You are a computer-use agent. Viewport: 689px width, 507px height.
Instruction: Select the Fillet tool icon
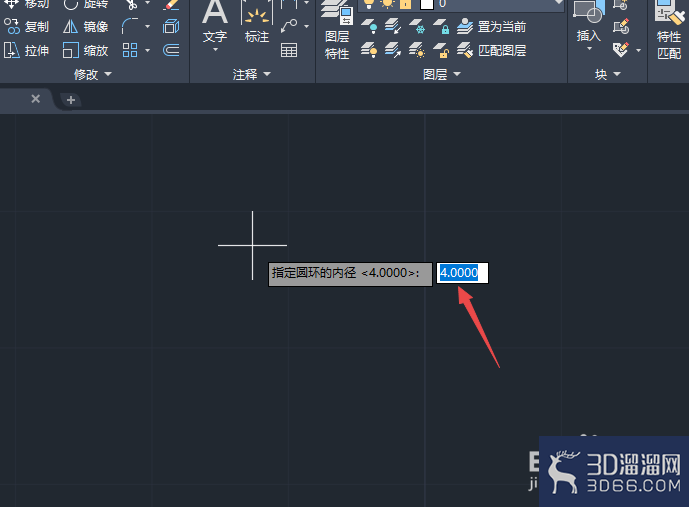coord(130,26)
